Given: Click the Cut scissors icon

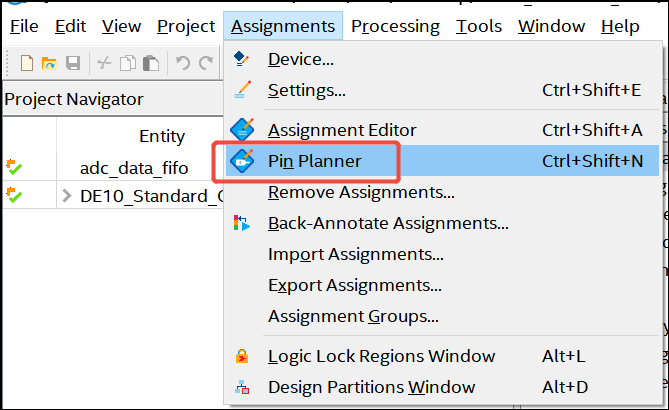Looking at the screenshot, I should click(x=104, y=63).
